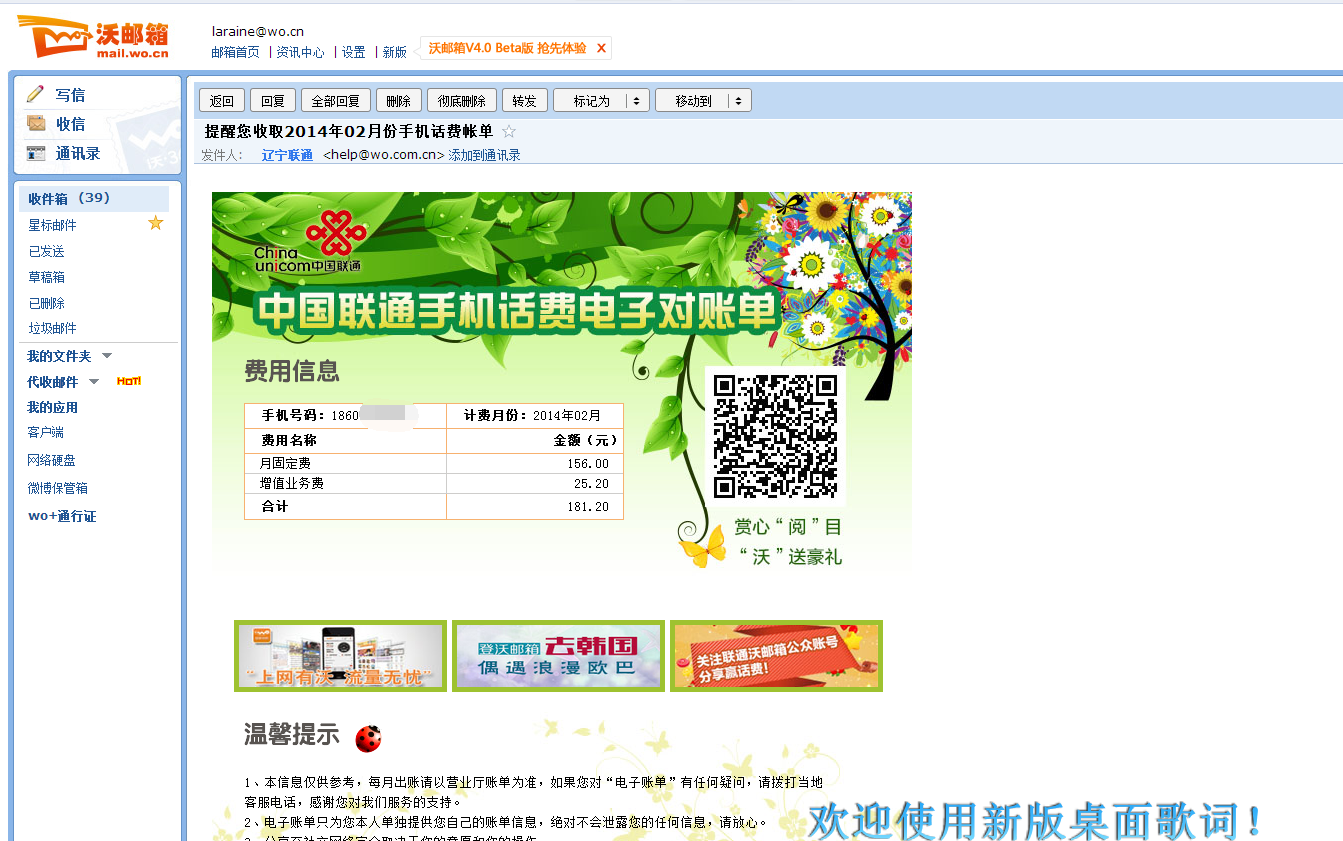This screenshot has width=1343, height=841.
Task: Open the 已删除 folder
Action: coord(46,303)
